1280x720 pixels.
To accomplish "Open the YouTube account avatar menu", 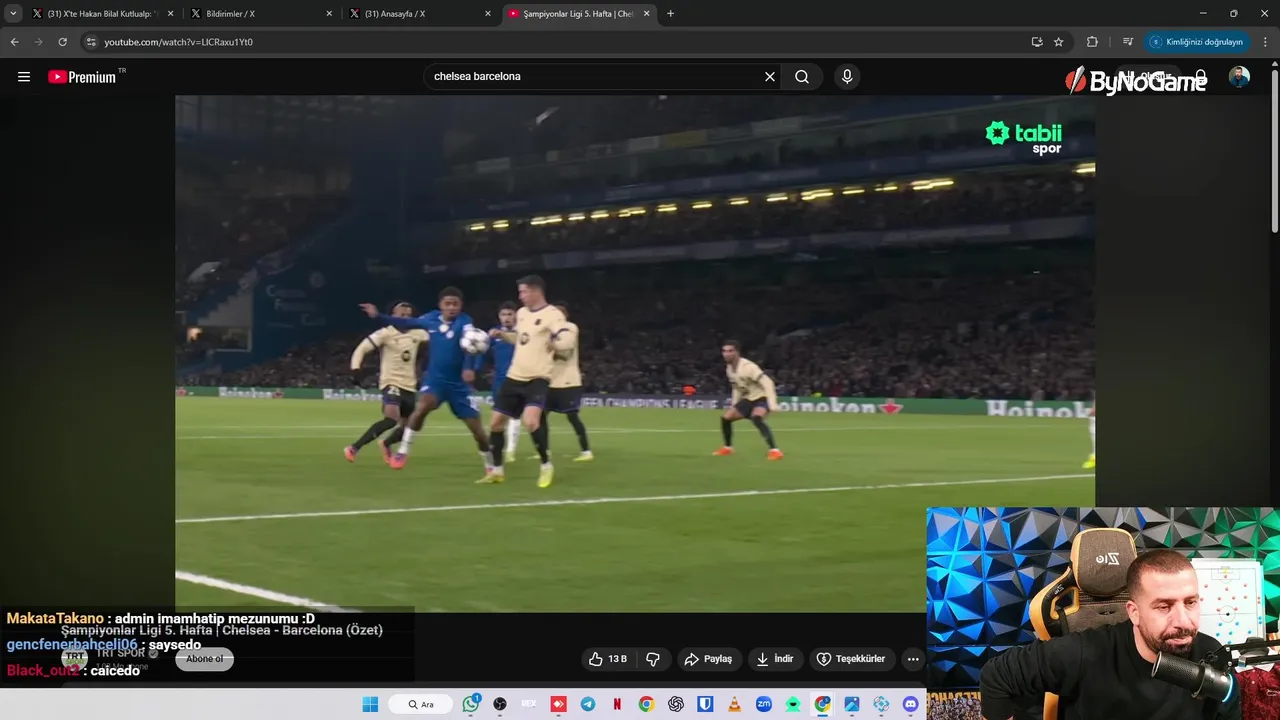I will [1239, 77].
